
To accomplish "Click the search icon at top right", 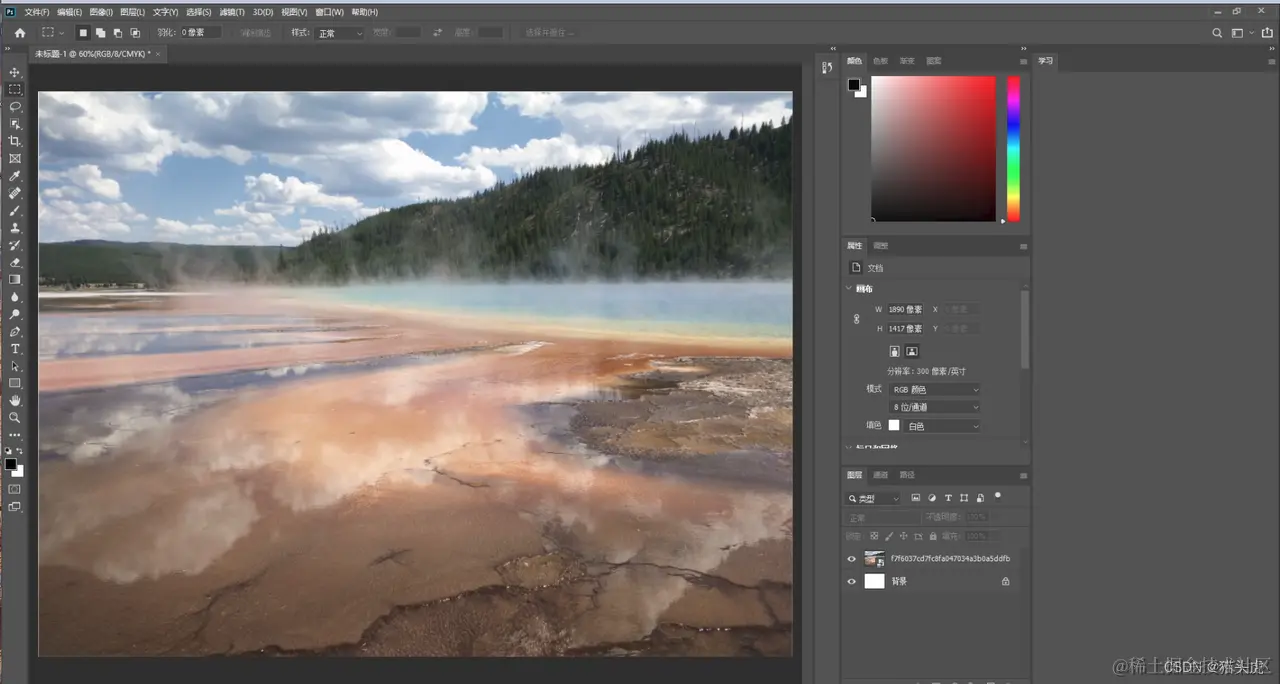I will pyautogui.click(x=1217, y=33).
